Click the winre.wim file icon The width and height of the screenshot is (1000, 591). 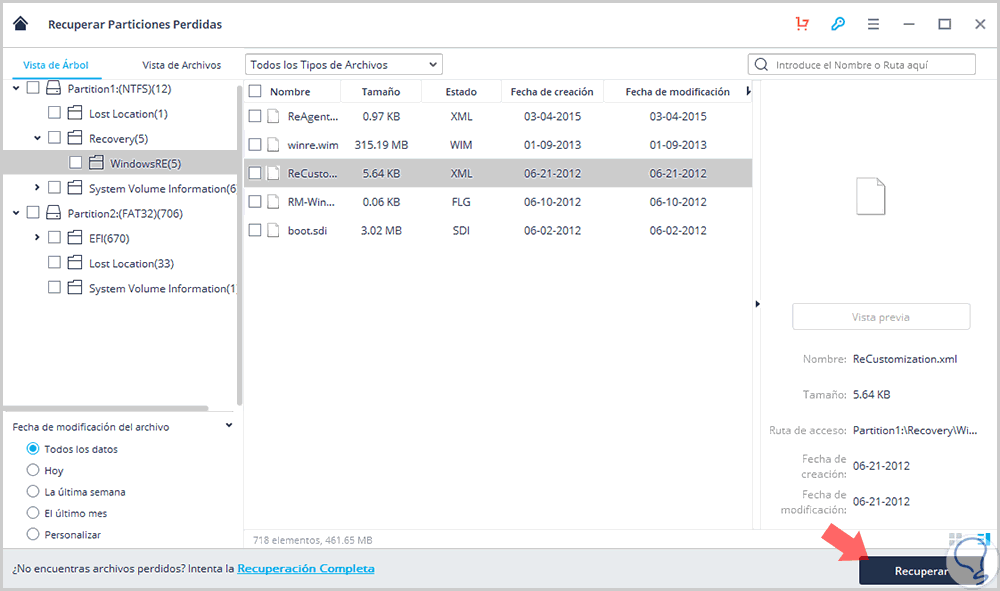coord(273,145)
